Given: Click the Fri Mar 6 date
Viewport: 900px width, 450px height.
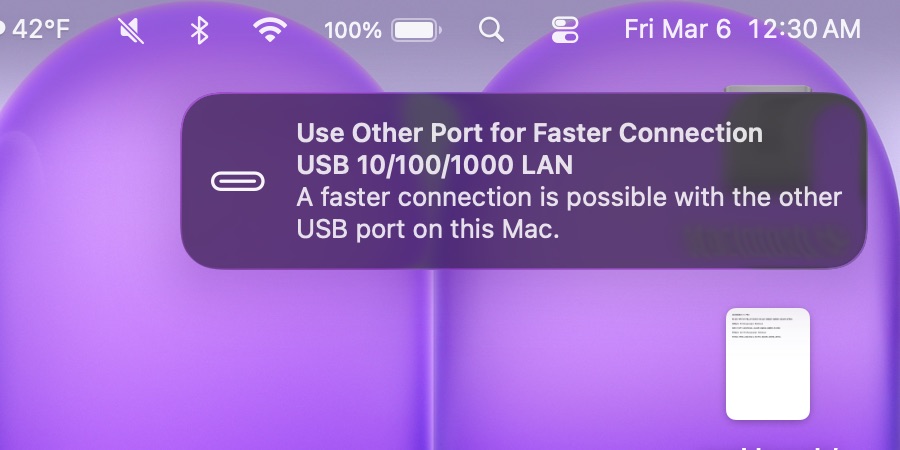Looking at the screenshot, I should (677, 29).
